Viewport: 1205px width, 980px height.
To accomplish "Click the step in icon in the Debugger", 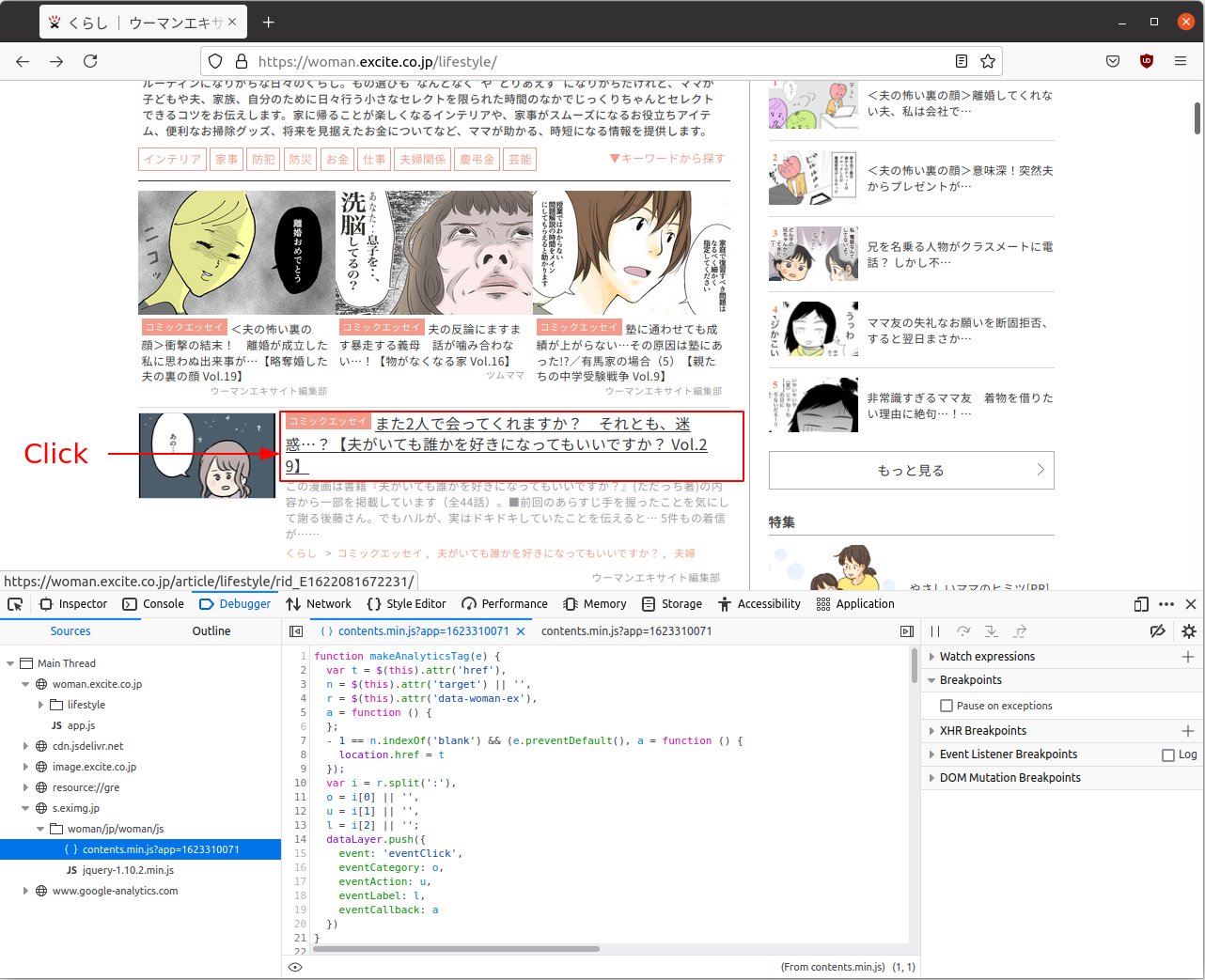I will click(990, 631).
